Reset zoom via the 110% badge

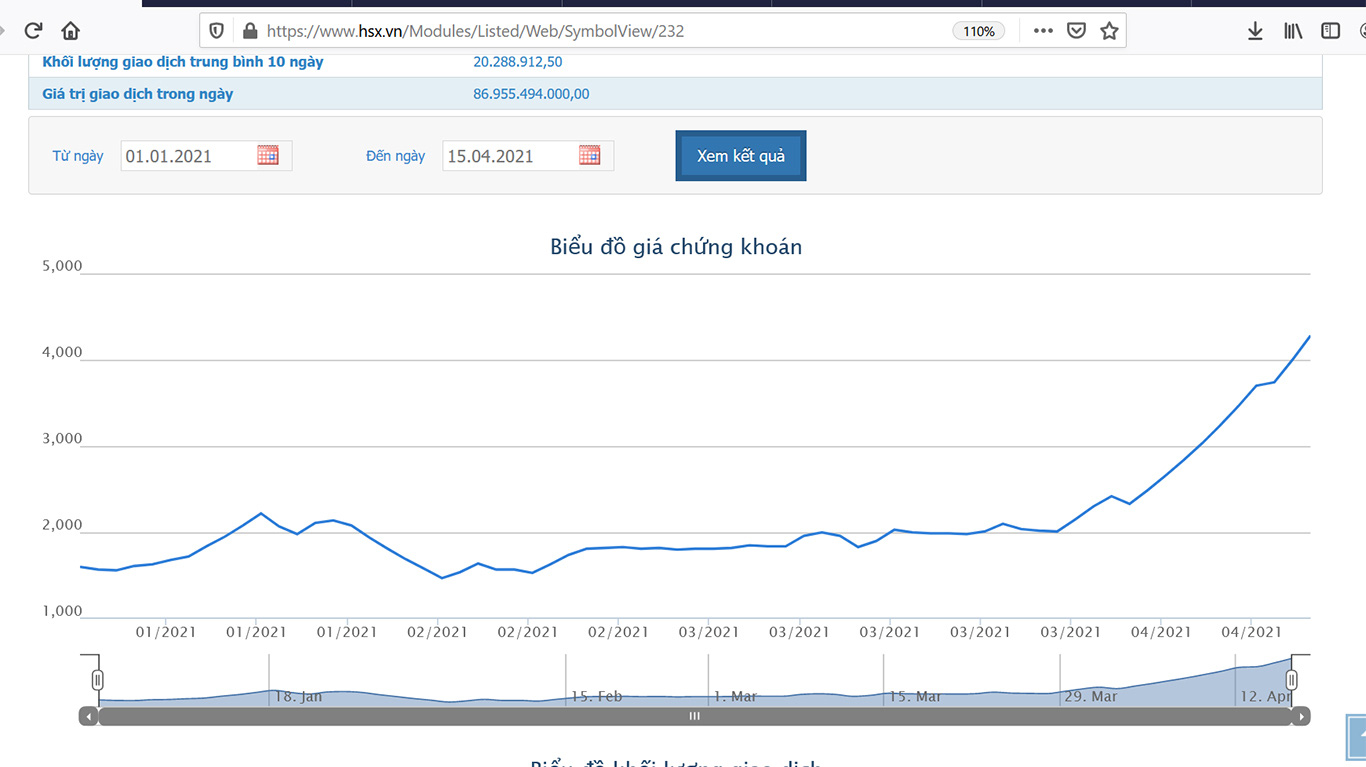point(978,31)
